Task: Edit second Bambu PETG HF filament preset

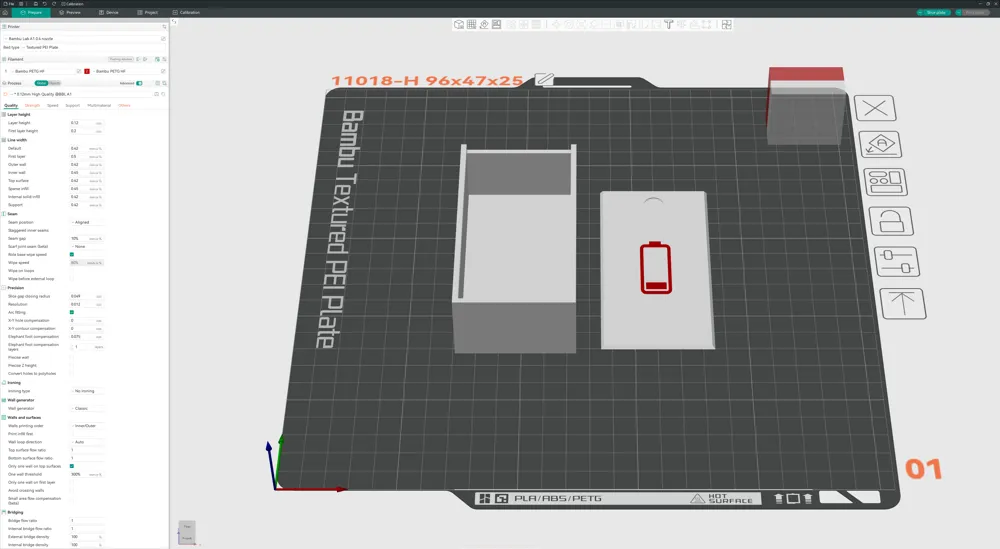Action: tap(163, 71)
